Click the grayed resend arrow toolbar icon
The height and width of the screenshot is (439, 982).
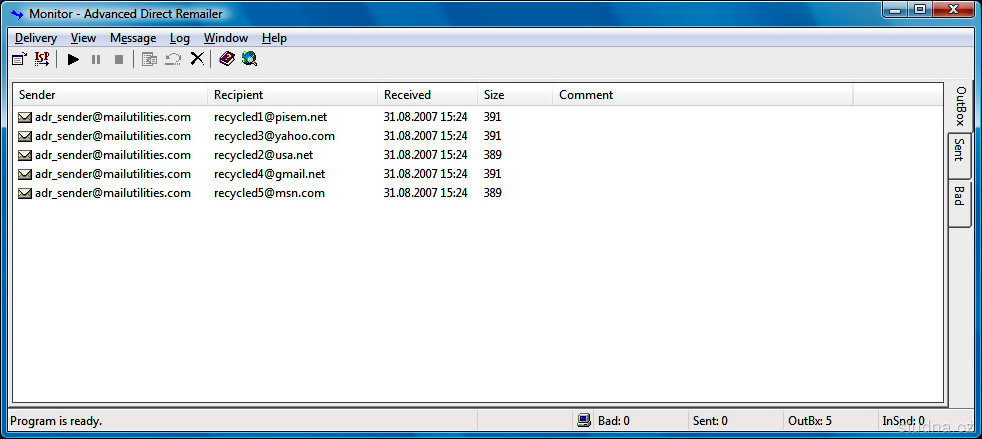pos(173,59)
